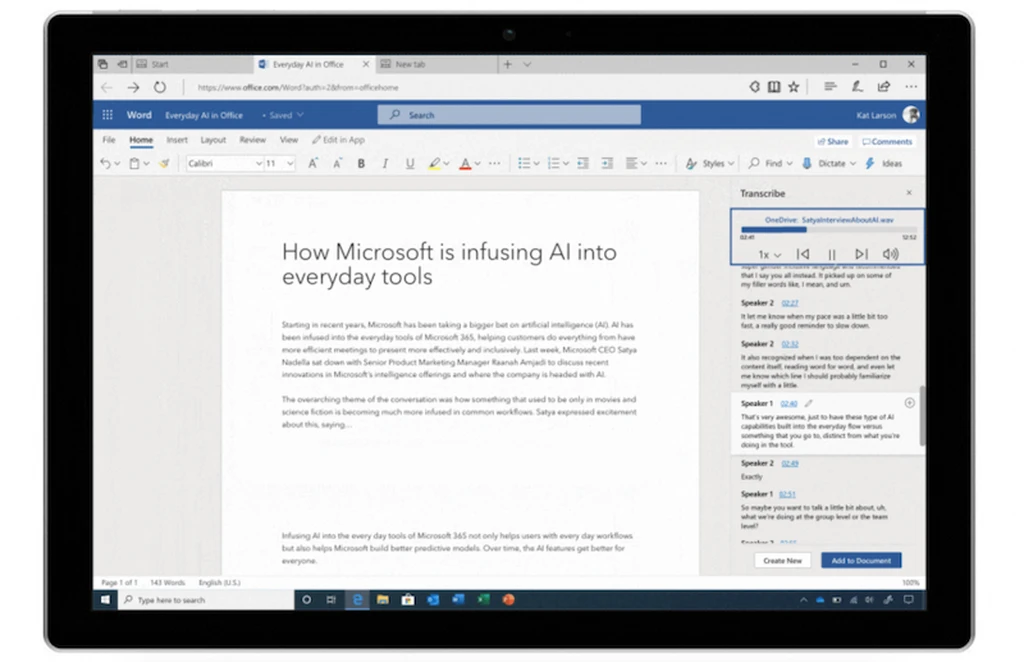Switch to the Insert tab
This screenshot has width=1024, height=662.
coord(177,140)
